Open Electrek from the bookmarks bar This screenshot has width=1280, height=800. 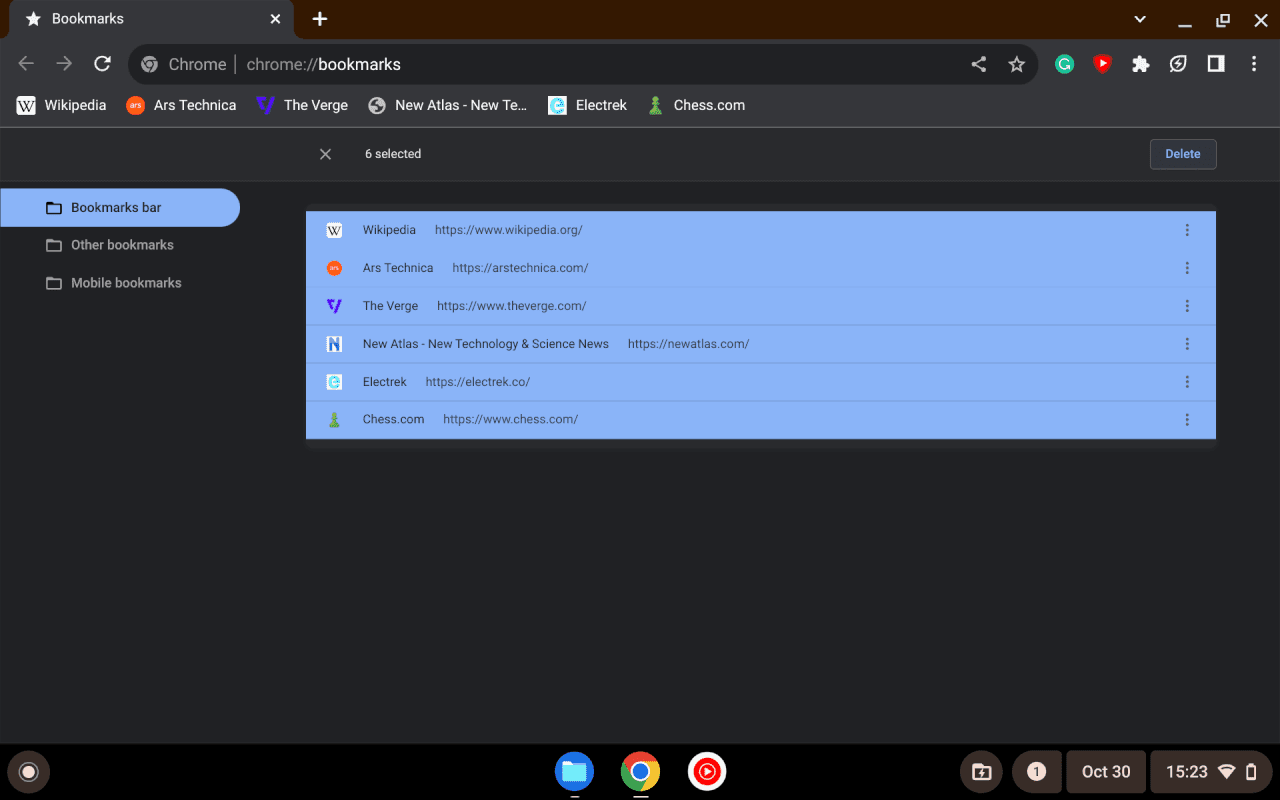tap(588, 105)
